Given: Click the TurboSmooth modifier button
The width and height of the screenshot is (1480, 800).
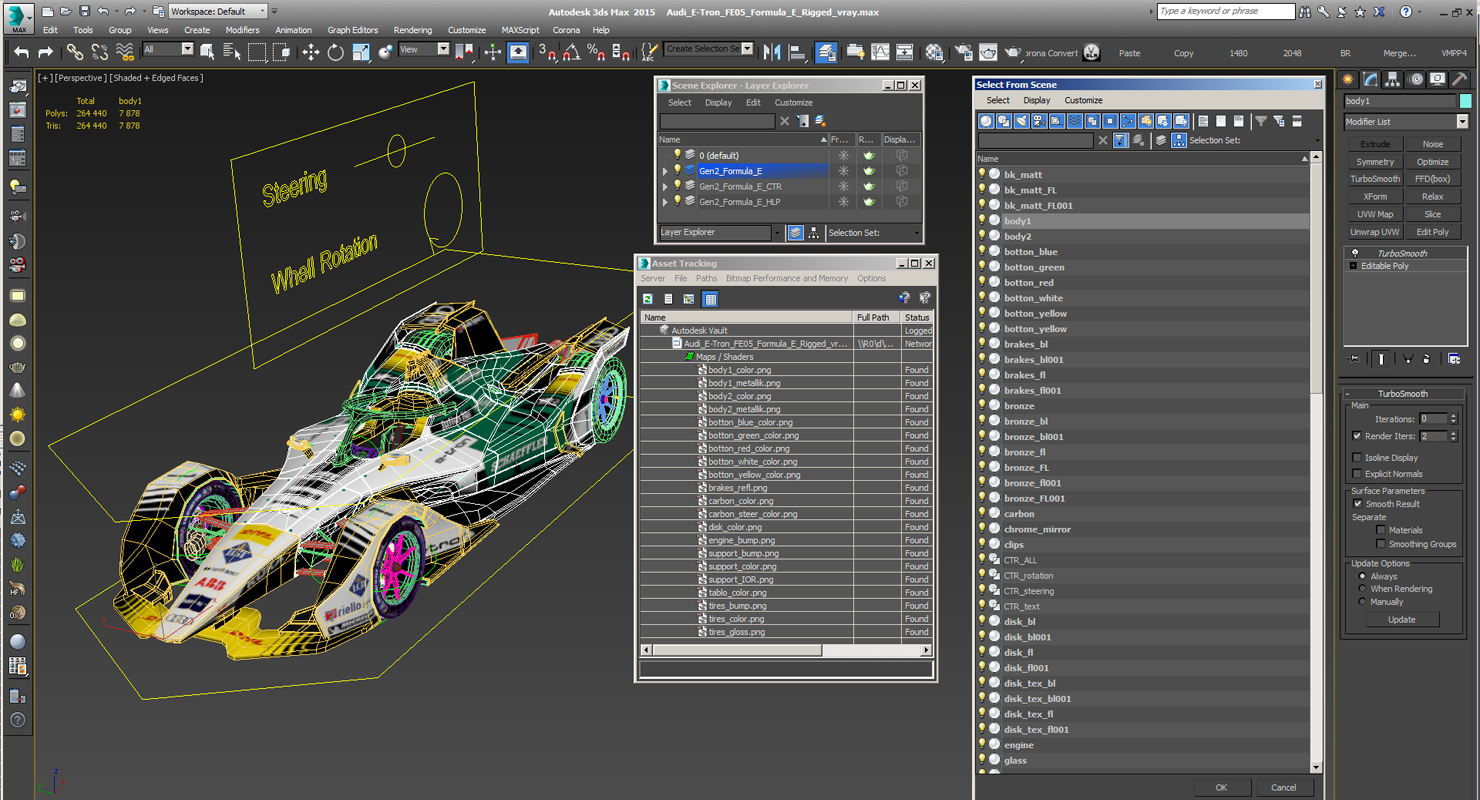Looking at the screenshot, I should pos(1375,179).
